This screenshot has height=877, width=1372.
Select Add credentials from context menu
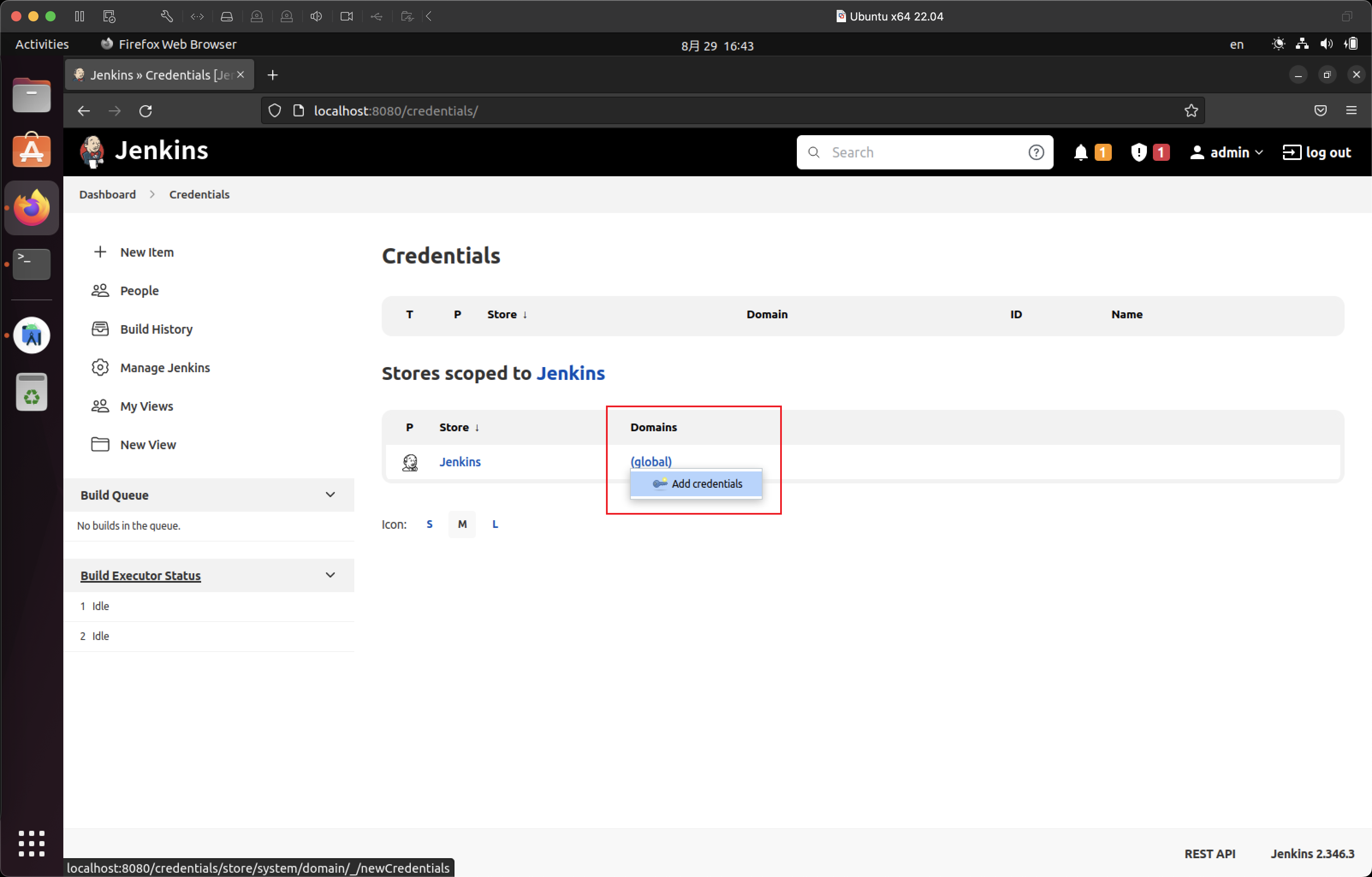coord(696,483)
